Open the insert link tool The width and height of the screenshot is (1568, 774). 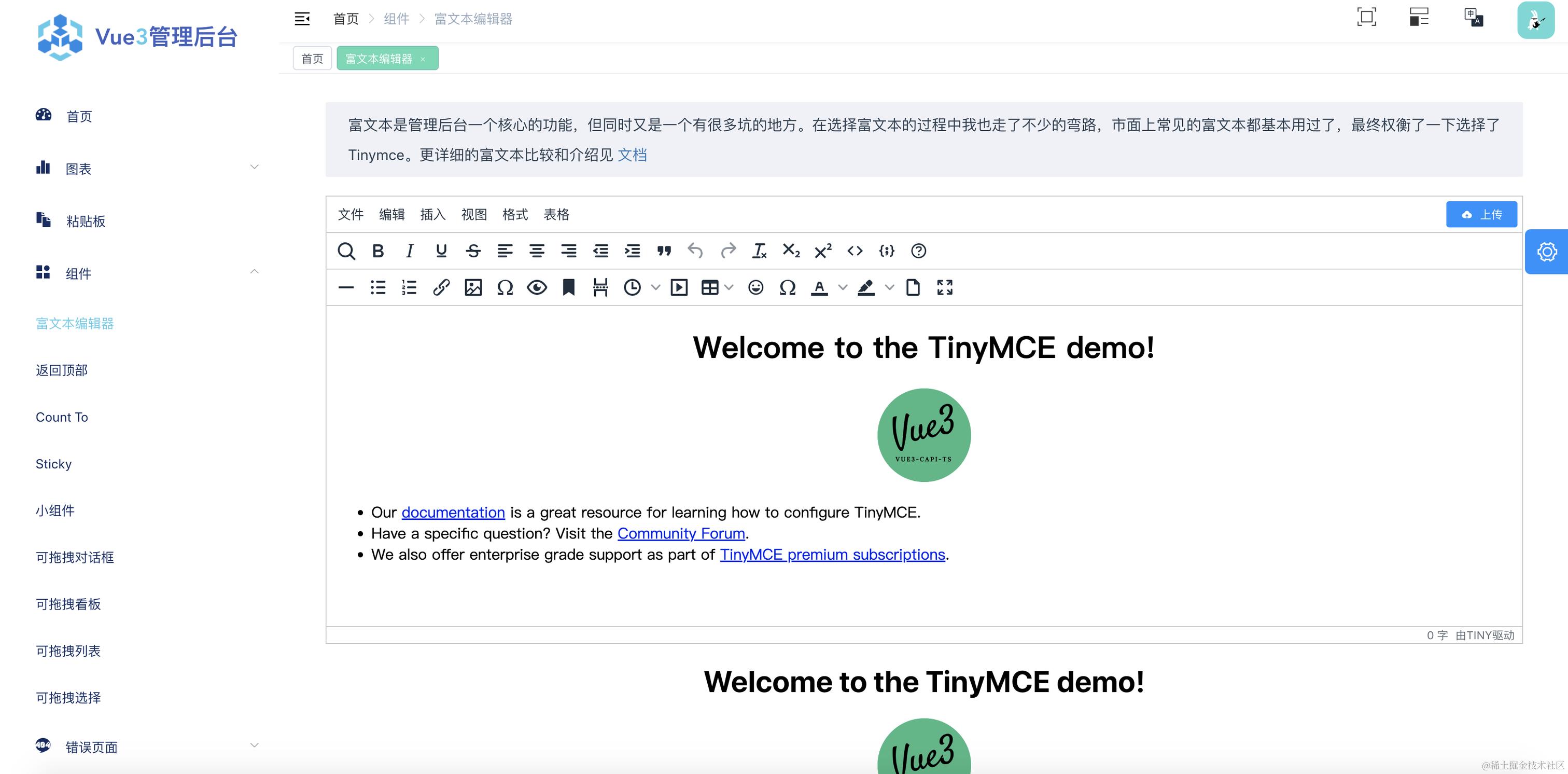[441, 287]
